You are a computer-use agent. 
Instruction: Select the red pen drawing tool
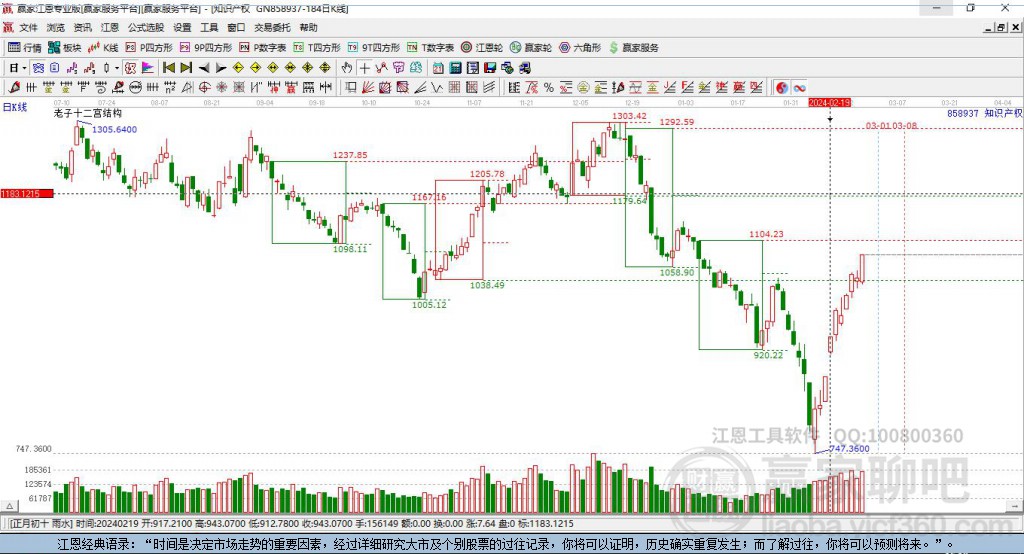click(14, 88)
